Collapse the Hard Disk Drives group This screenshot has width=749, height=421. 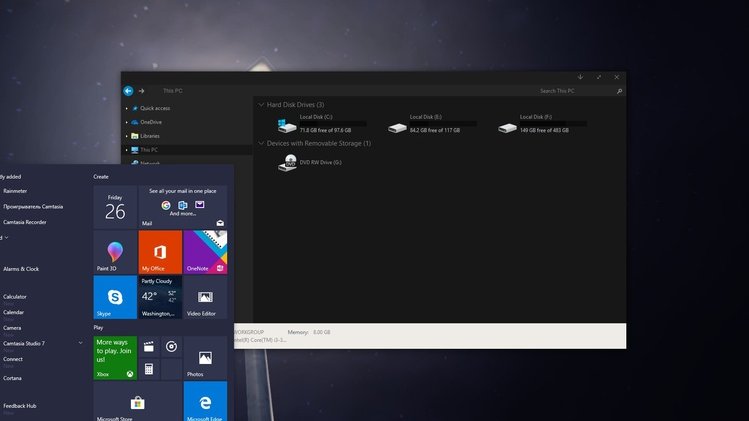pyautogui.click(x=261, y=105)
